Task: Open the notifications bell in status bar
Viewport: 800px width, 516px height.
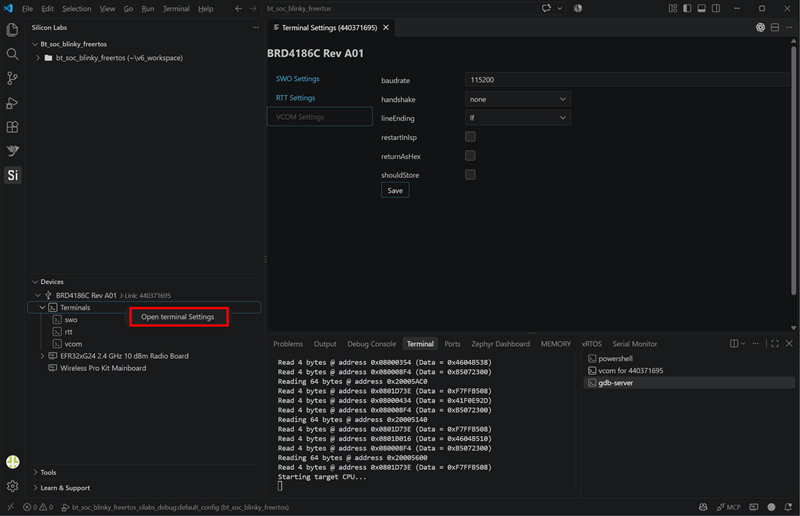Action: [788, 507]
